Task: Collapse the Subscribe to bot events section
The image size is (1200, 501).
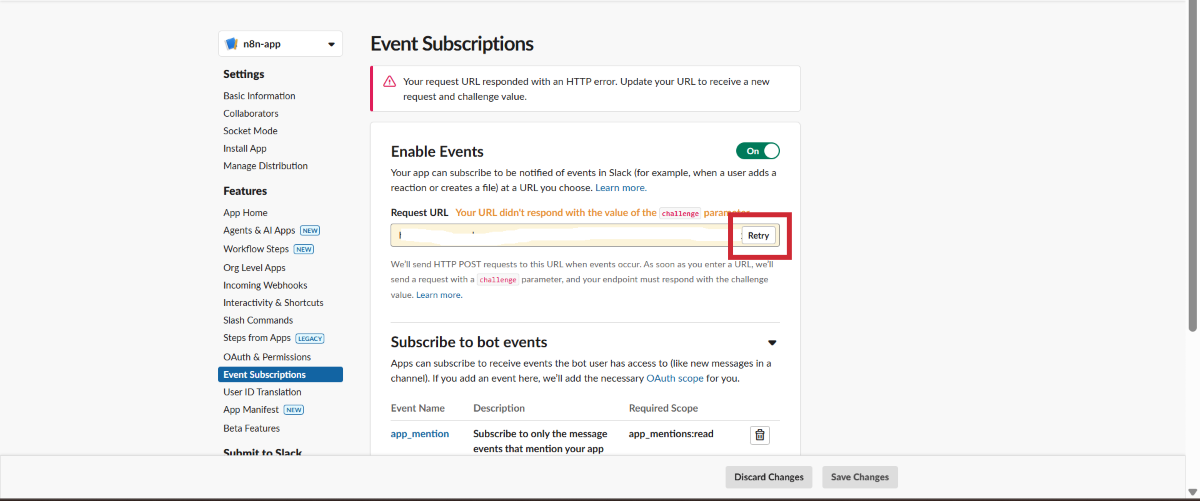Action: 772,343
